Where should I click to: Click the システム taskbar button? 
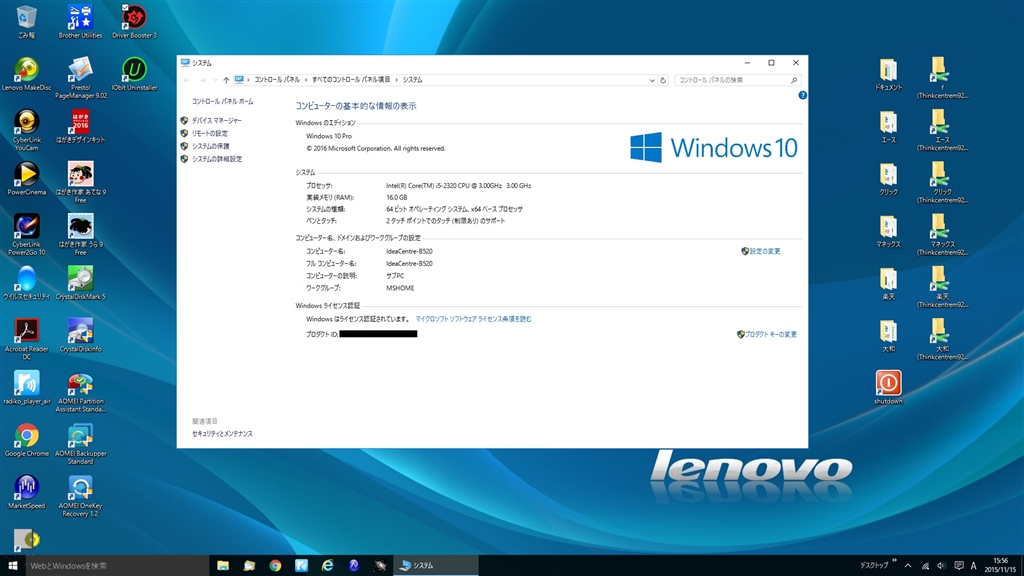coord(436,566)
